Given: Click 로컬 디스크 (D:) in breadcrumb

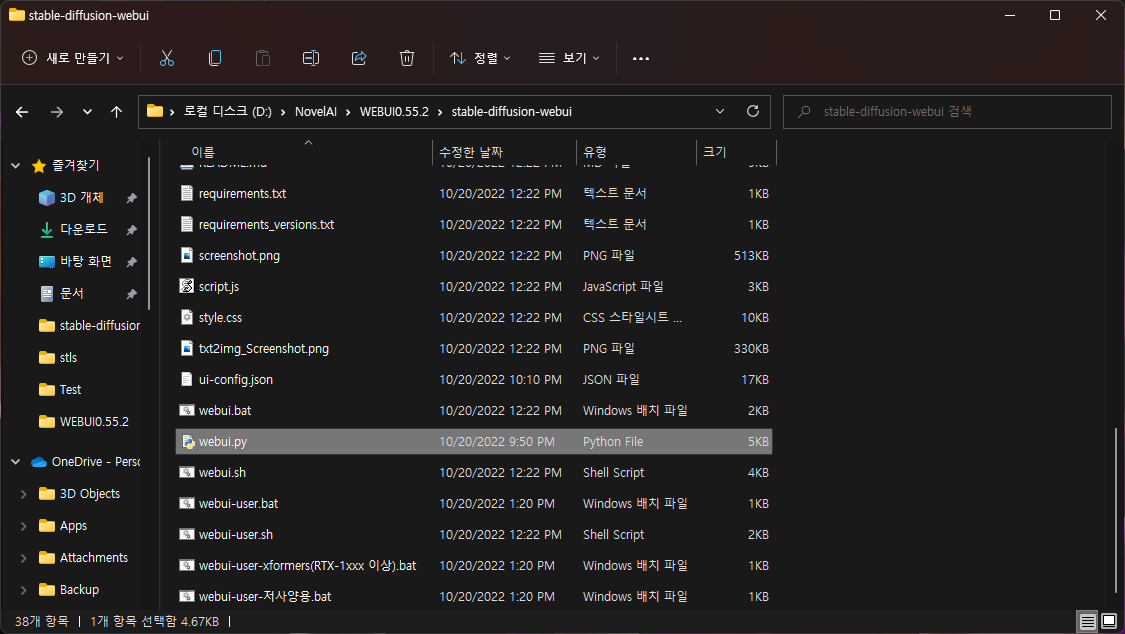Looking at the screenshot, I should pyautogui.click(x=227, y=111).
